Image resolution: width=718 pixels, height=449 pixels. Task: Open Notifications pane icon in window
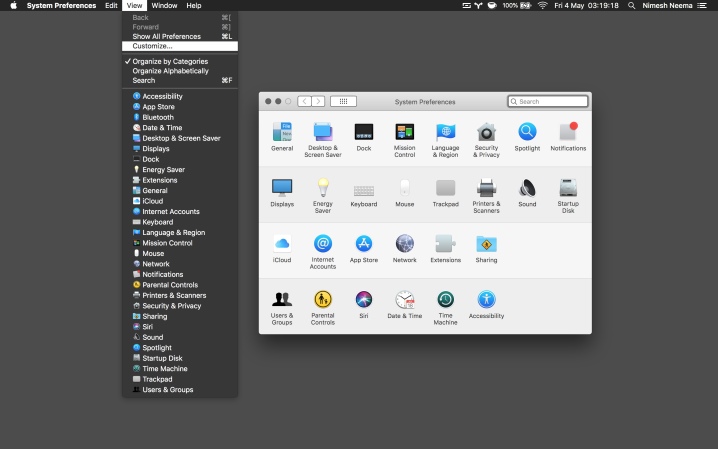point(568,132)
